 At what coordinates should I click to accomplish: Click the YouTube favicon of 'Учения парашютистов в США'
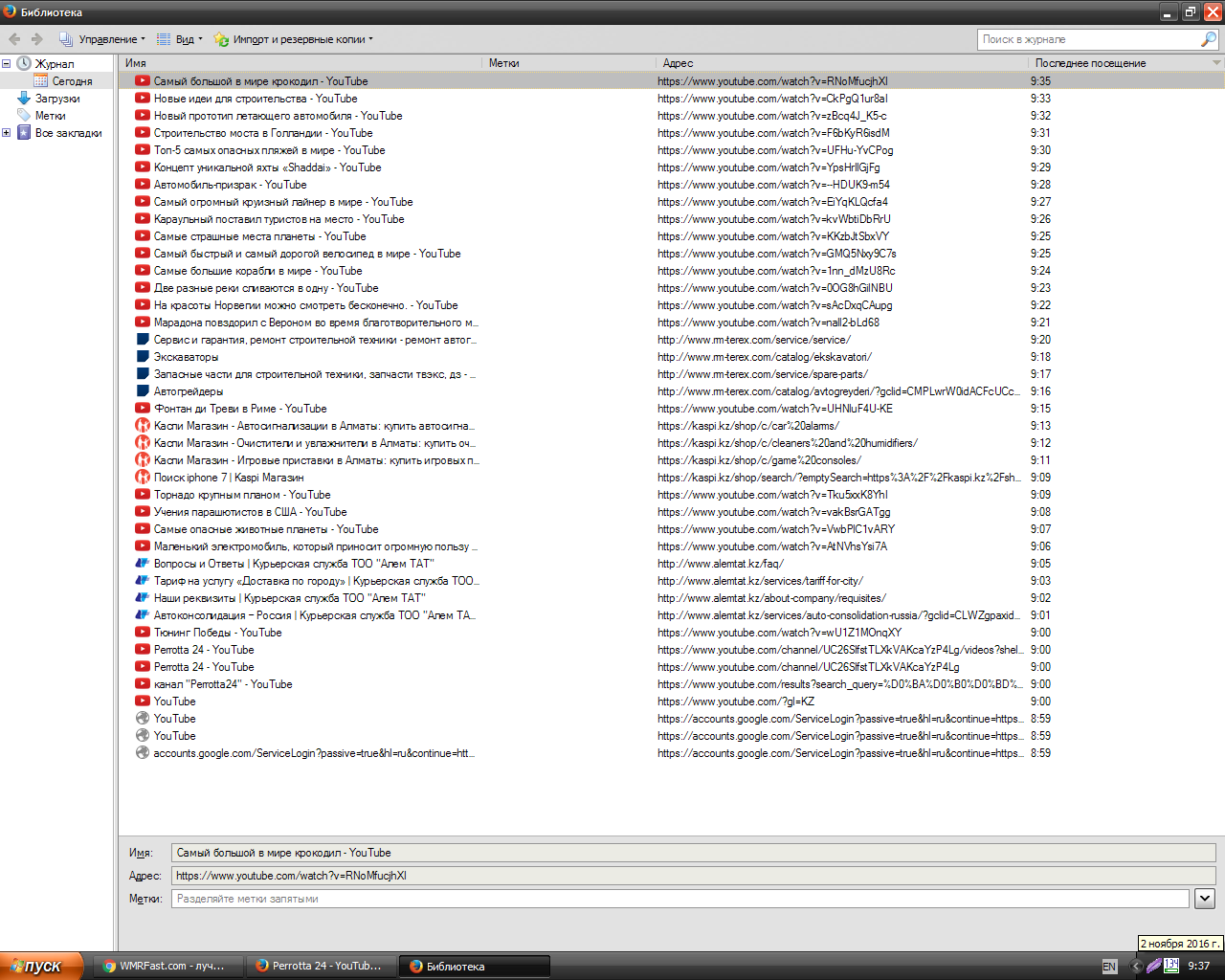tap(143, 512)
